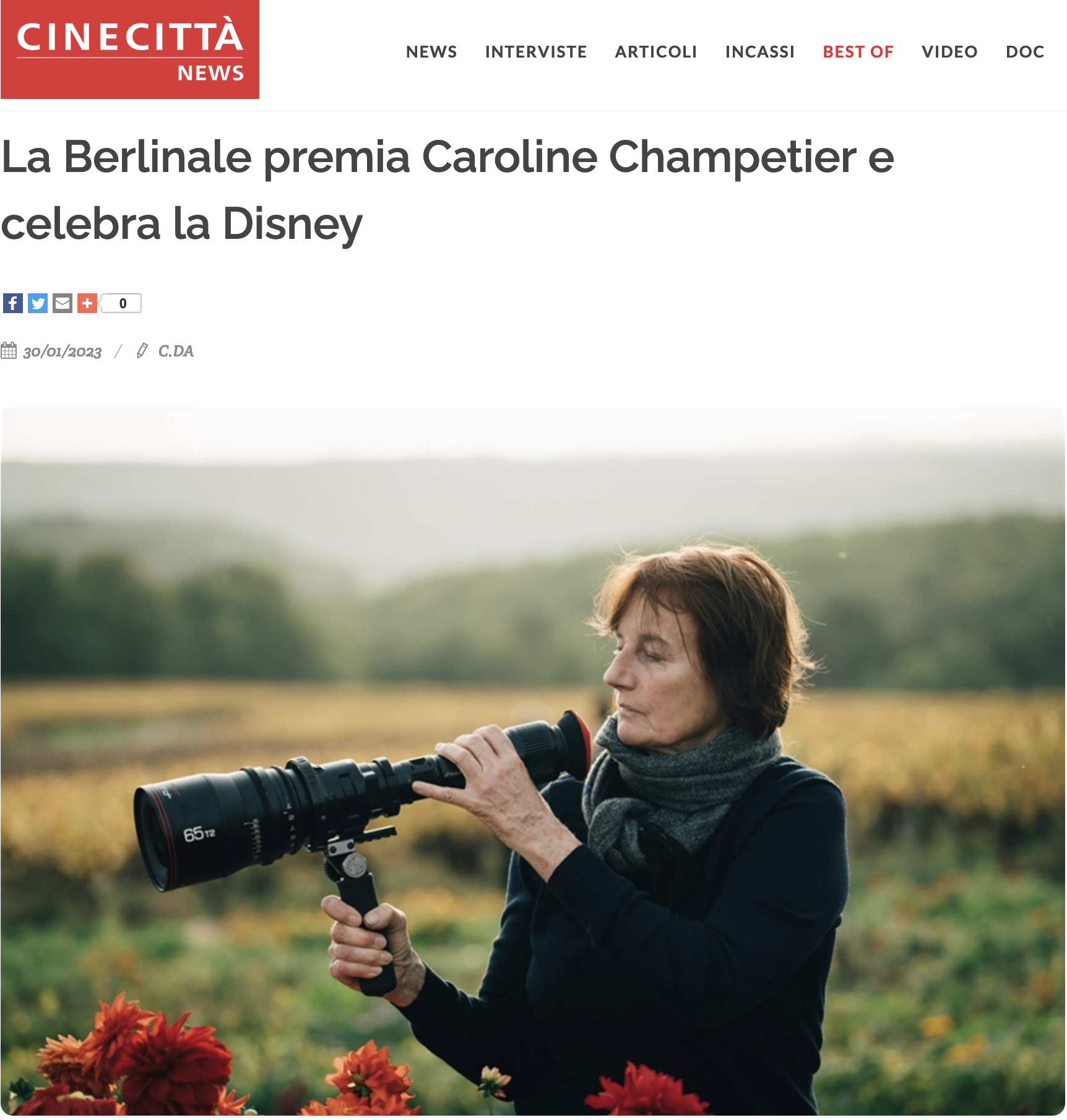Click the pencil icon next to the author
This screenshot has width=1067, height=1120.
(141, 350)
